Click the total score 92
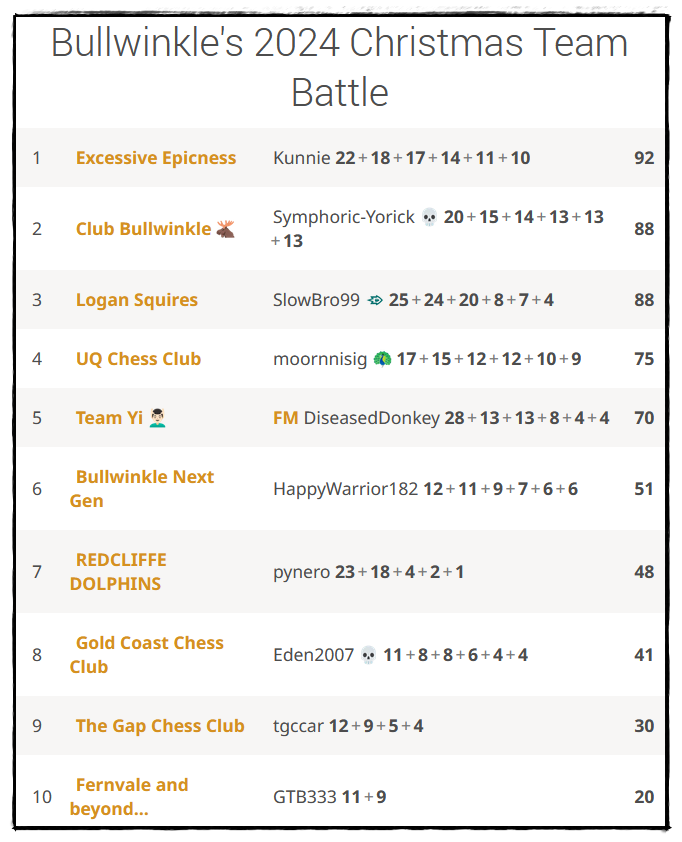This screenshot has width=682, height=842. coord(644,158)
